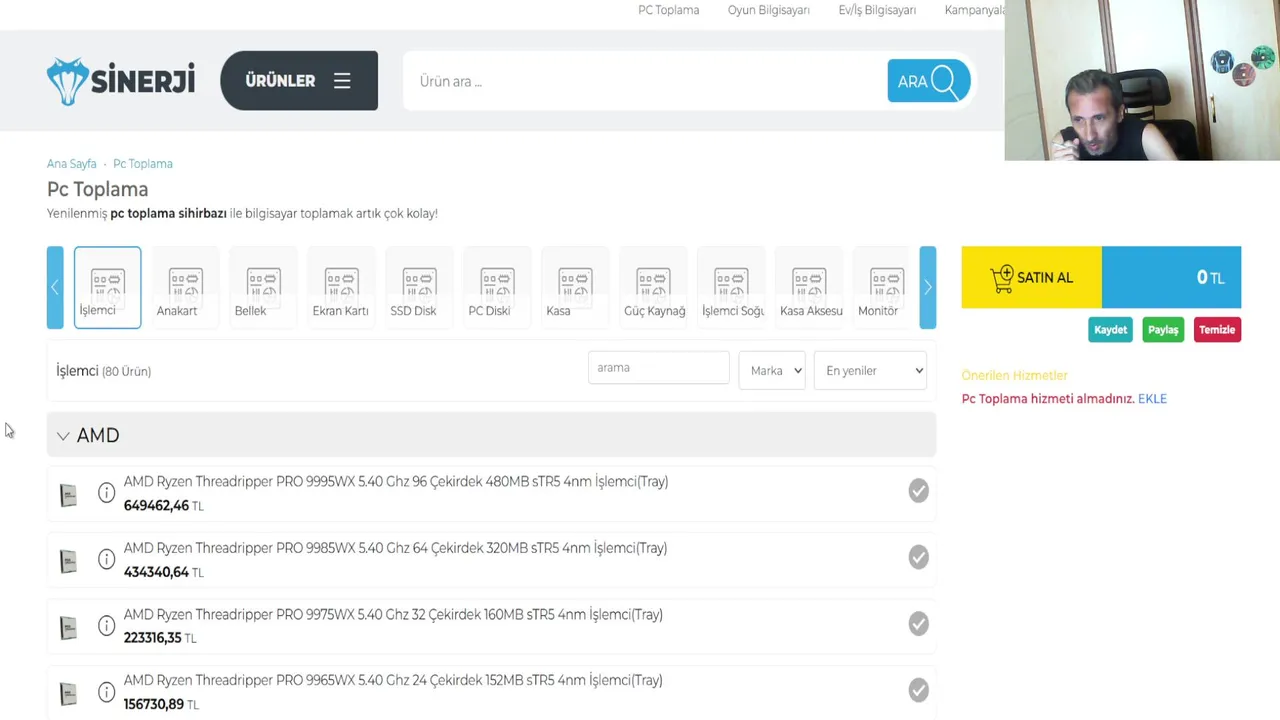Open the En yeniler sort dropdown
Screen dimensions: 1280x720
pyautogui.click(x=870, y=371)
